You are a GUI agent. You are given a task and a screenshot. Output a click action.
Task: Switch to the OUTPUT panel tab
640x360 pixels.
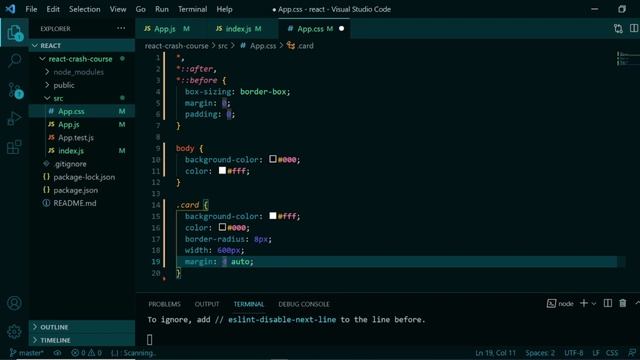[207, 304]
